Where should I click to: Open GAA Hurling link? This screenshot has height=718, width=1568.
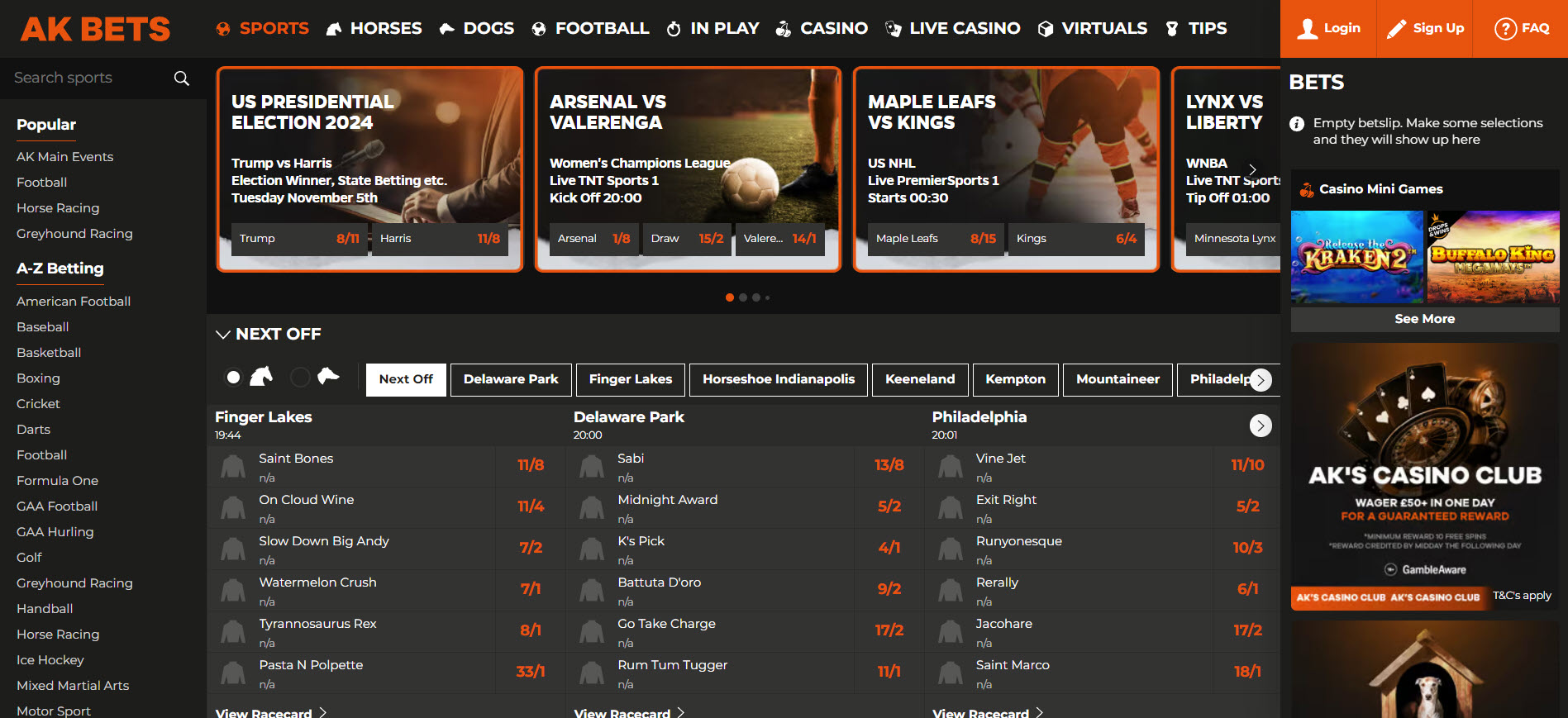click(x=55, y=532)
